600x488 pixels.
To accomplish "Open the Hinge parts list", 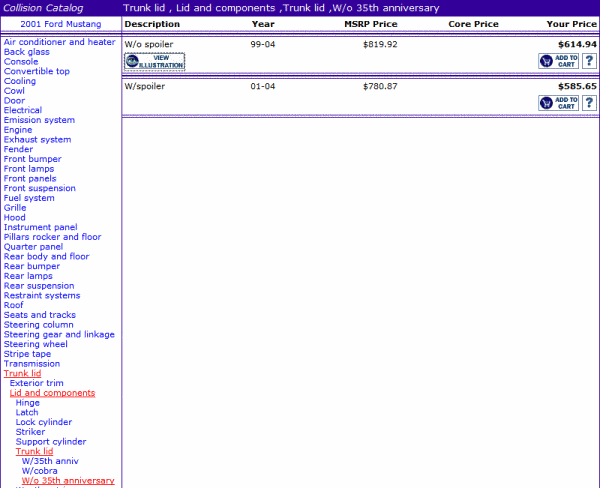I will pos(28,403).
